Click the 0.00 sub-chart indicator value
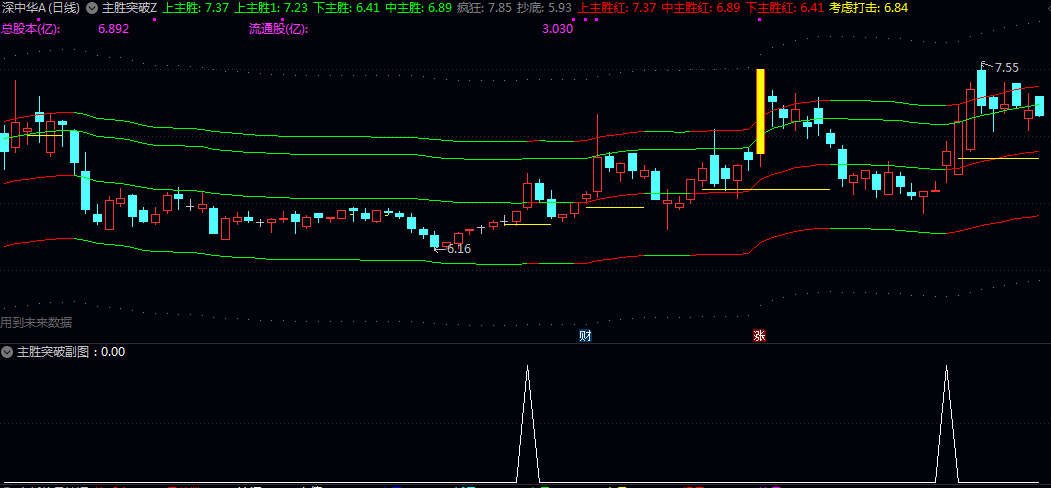Viewport: 1051px width, 488px height. pyautogui.click(x=113, y=351)
